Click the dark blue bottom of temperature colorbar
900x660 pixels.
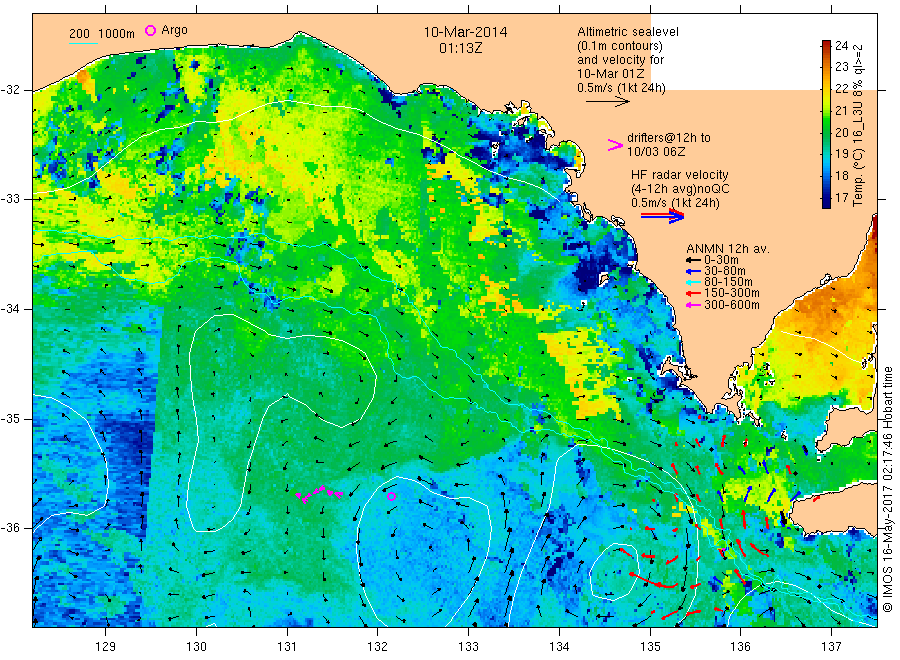point(827,202)
